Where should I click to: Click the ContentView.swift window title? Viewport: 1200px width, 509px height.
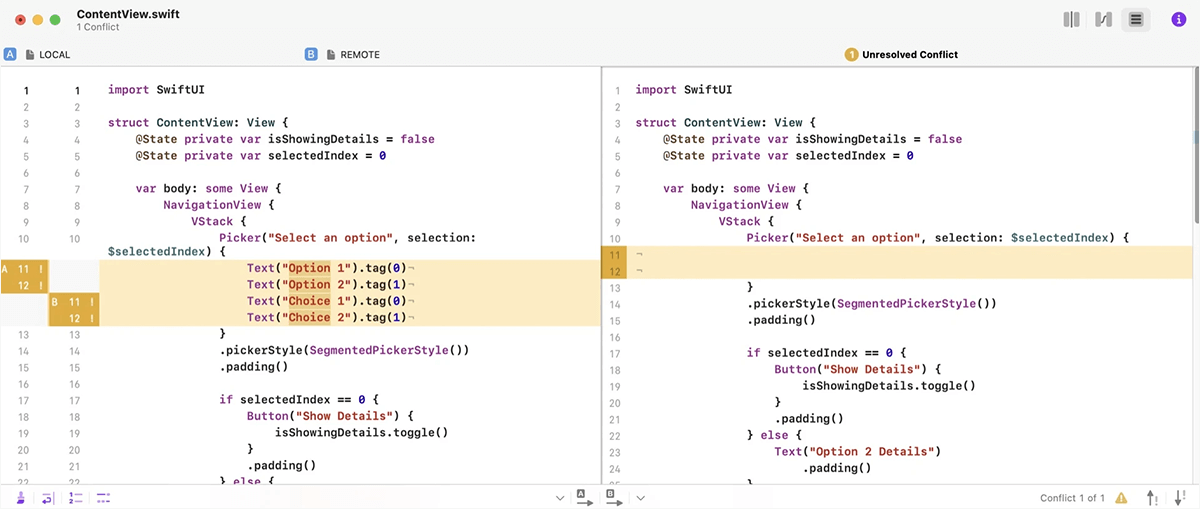pyautogui.click(x=128, y=12)
